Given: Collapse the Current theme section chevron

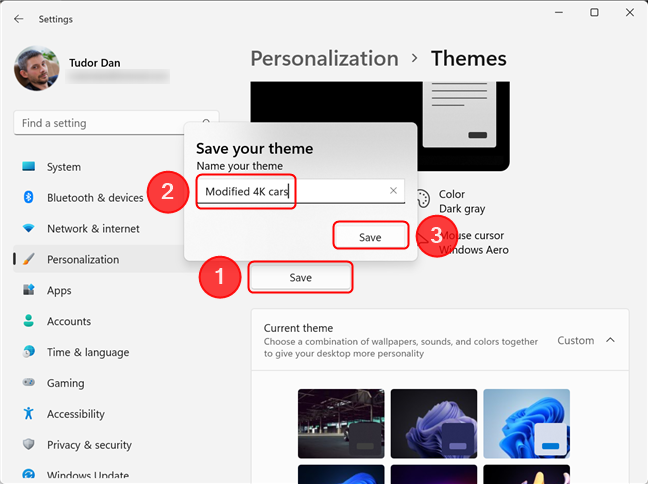Looking at the screenshot, I should pyautogui.click(x=610, y=340).
